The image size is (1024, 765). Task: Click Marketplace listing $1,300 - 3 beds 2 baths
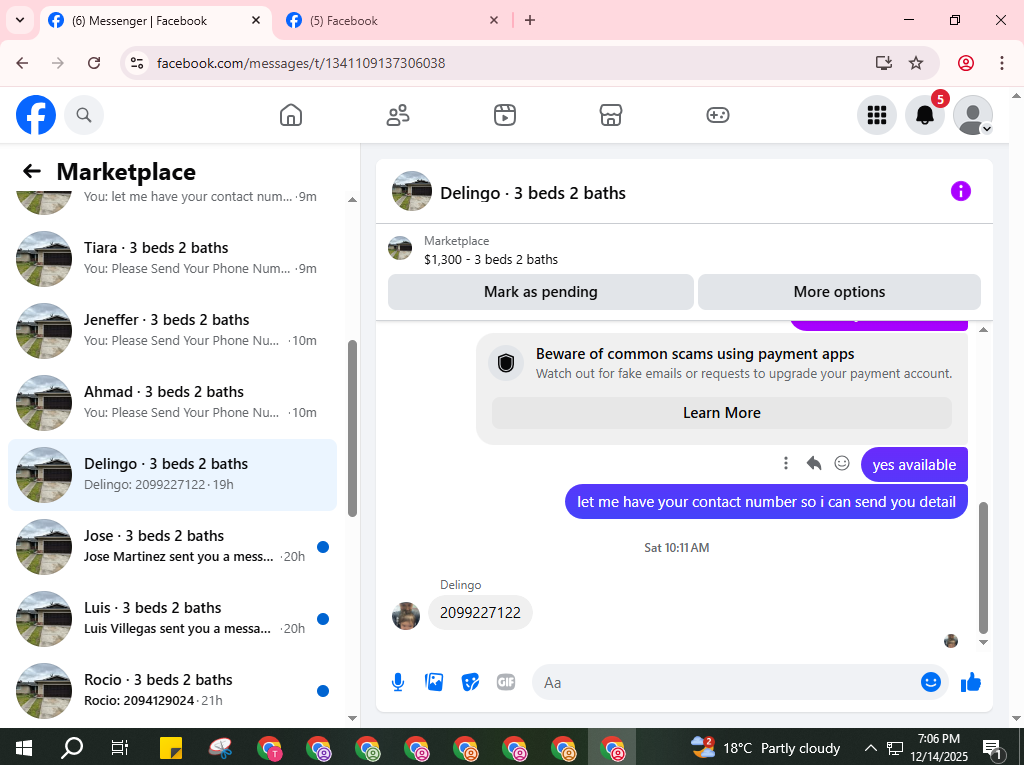point(490,259)
